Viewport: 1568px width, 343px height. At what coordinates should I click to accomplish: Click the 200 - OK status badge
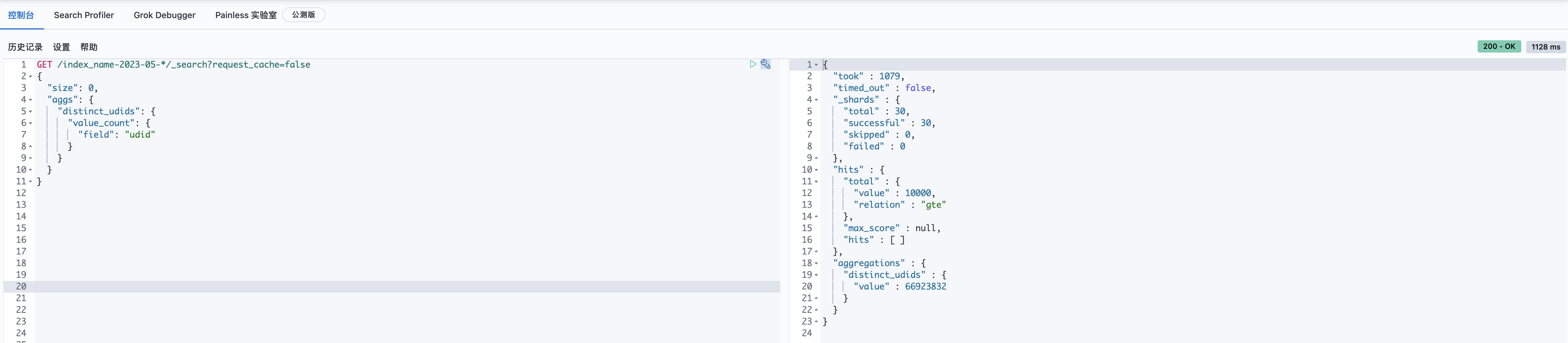(x=1499, y=46)
